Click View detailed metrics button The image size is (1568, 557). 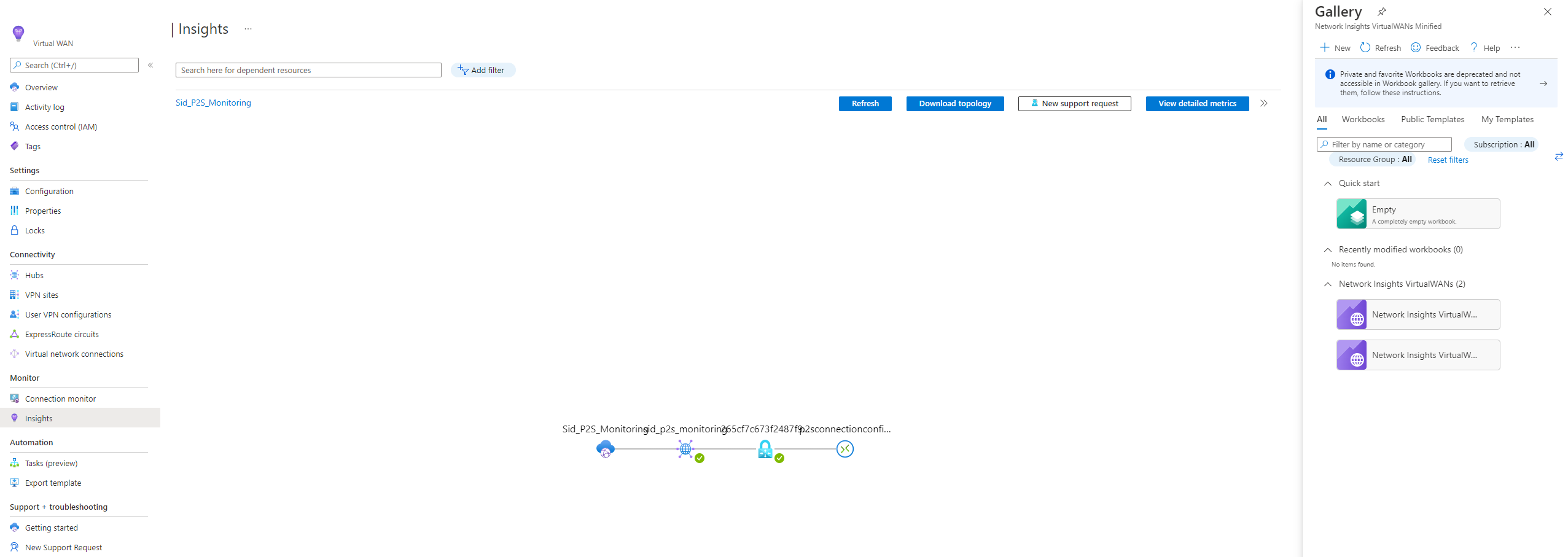tap(1197, 104)
